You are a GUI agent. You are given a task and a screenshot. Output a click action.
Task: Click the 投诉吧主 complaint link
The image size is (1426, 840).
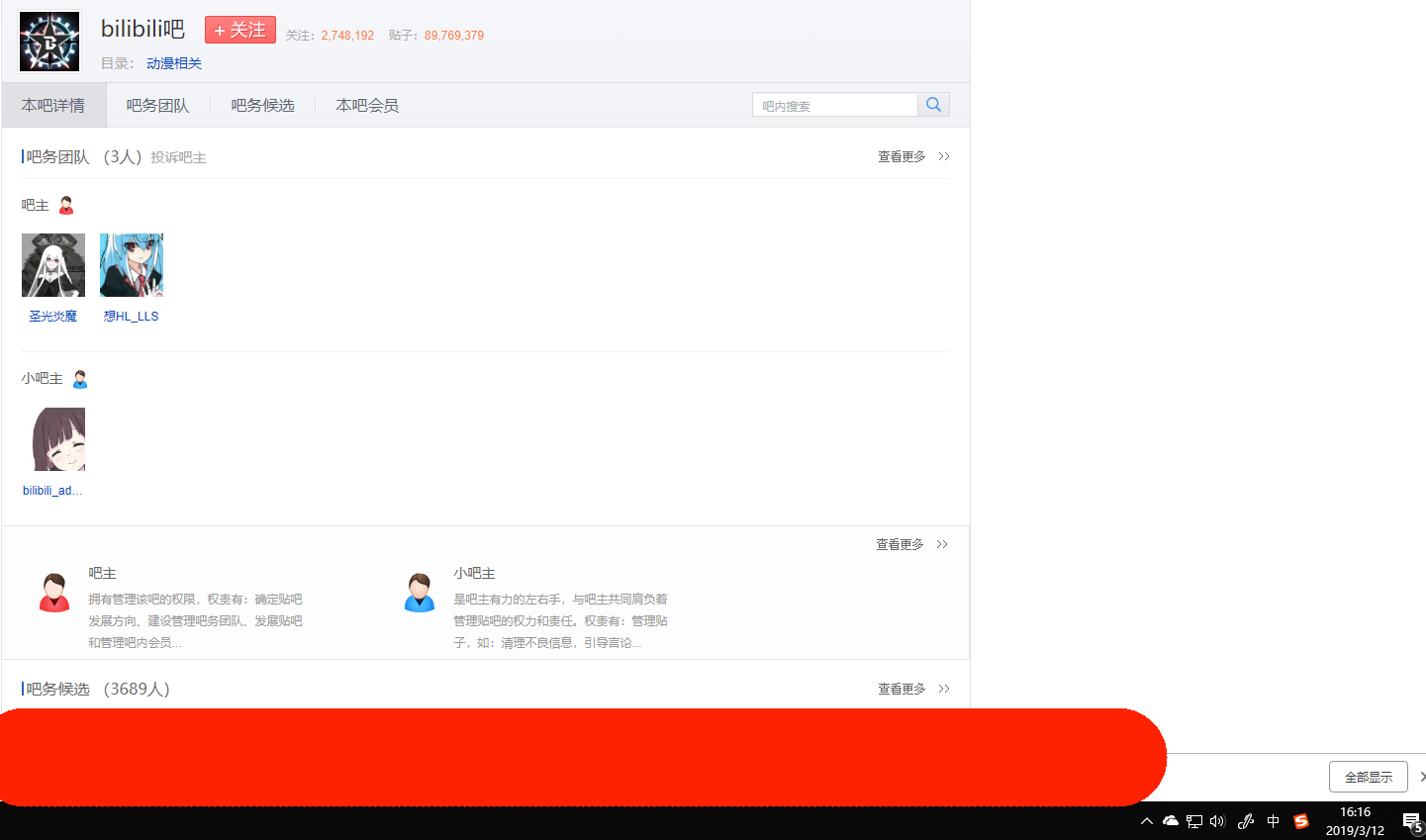178,157
